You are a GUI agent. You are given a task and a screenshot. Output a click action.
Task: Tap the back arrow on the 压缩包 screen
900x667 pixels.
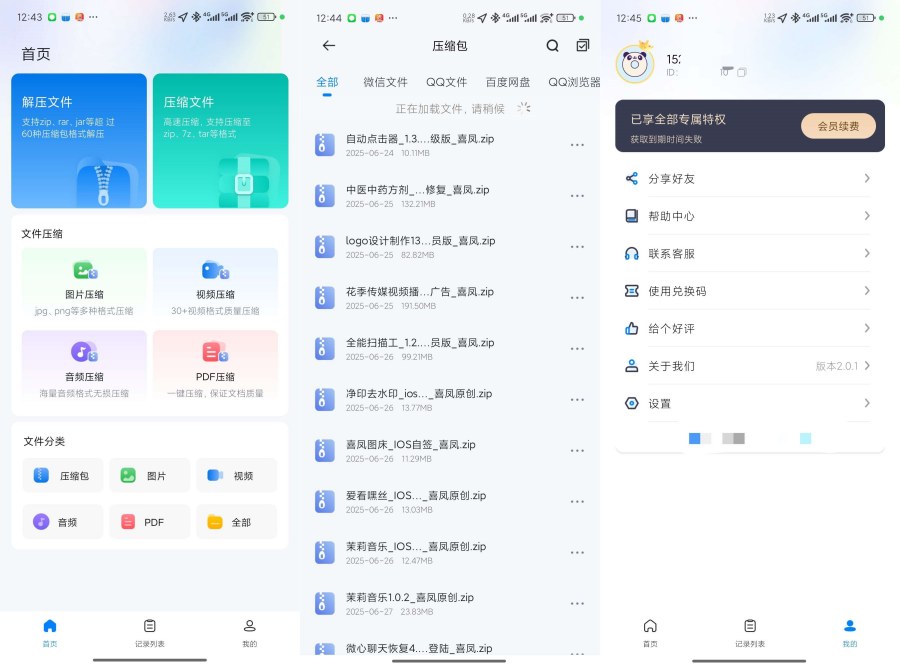point(327,46)
